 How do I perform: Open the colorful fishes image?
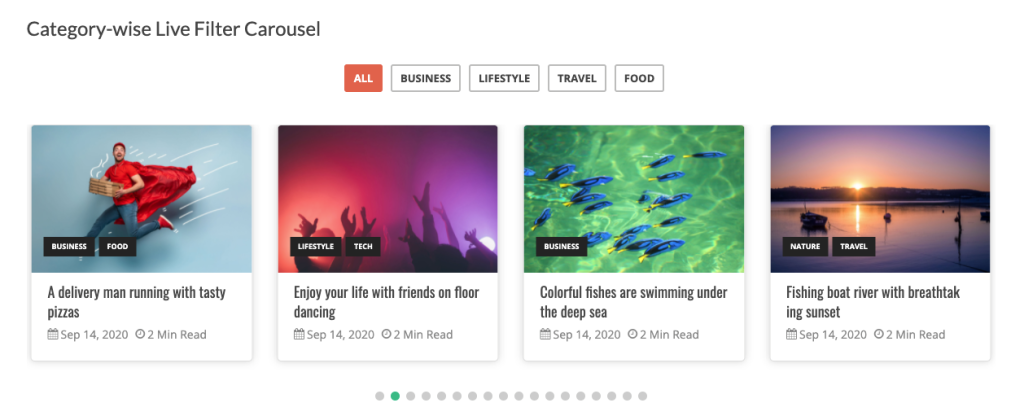[x=634, y=185]
